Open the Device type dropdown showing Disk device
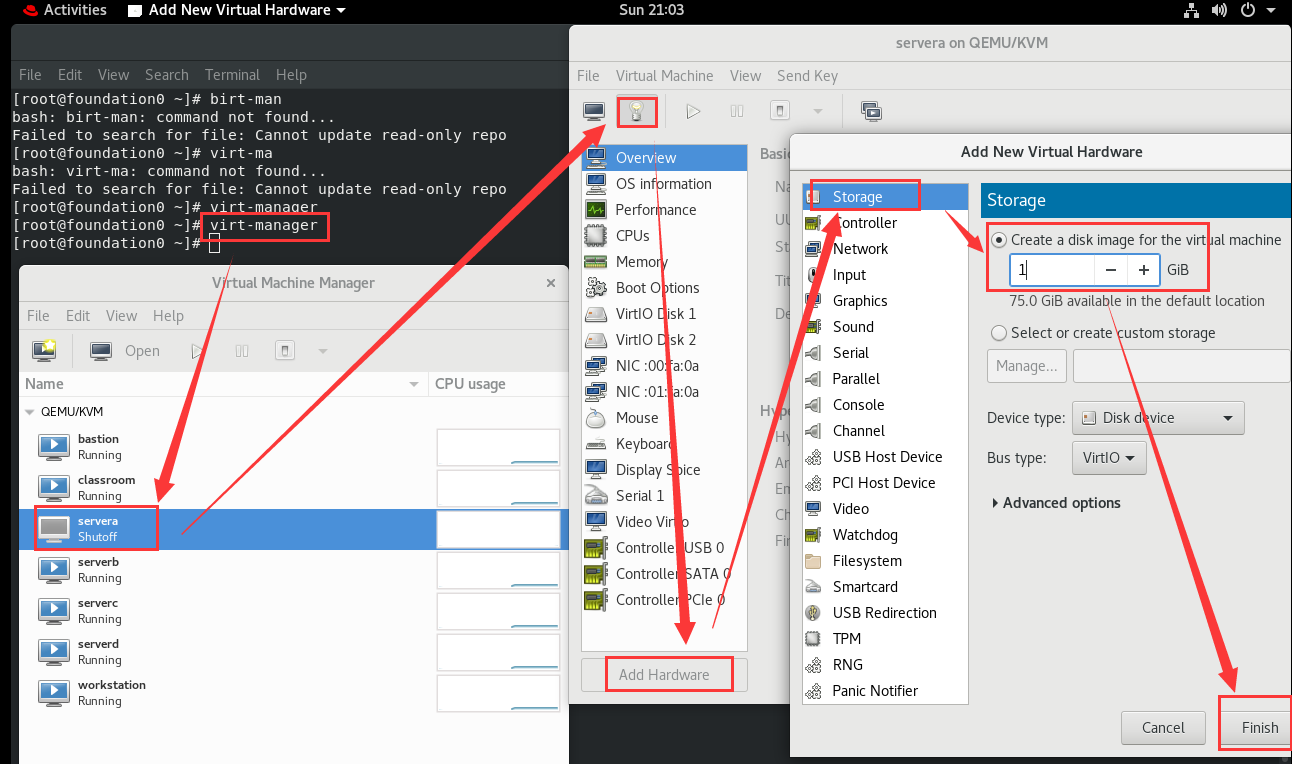Viewport: 1292px width, 764px height. (1158, 418)
